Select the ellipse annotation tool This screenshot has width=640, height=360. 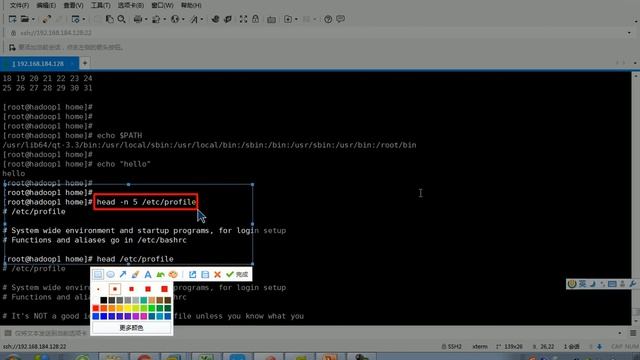point(110,274)
